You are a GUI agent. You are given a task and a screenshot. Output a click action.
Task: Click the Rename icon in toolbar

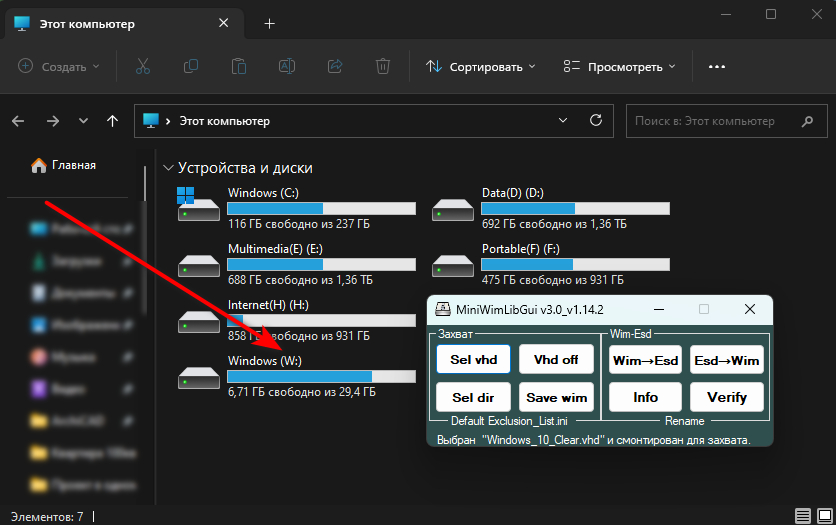287,66
